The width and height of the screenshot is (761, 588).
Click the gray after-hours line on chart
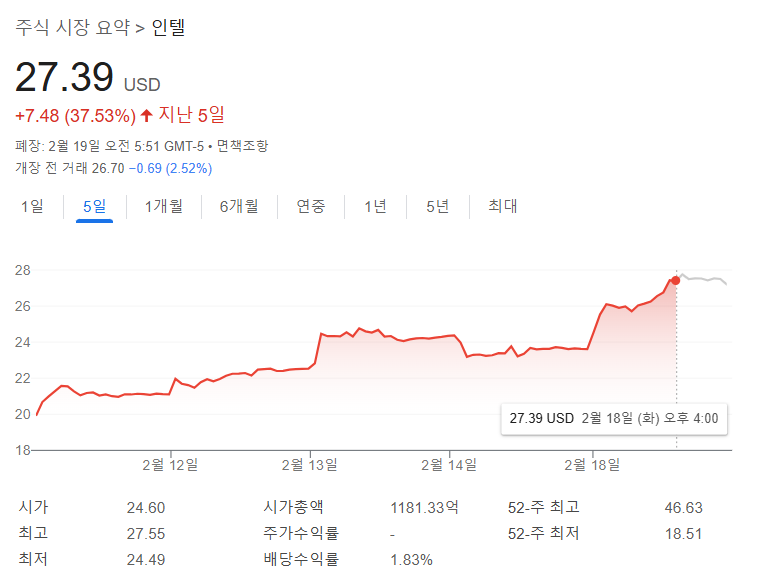704,279
